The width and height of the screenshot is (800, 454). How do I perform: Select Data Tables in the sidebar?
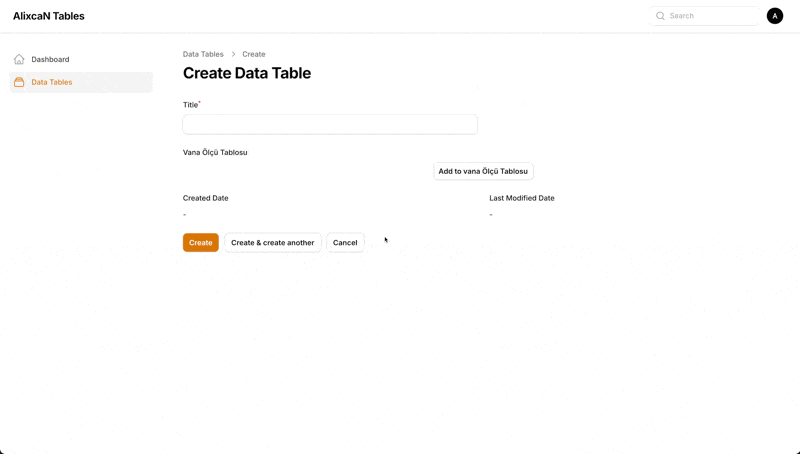pos(81,82)
